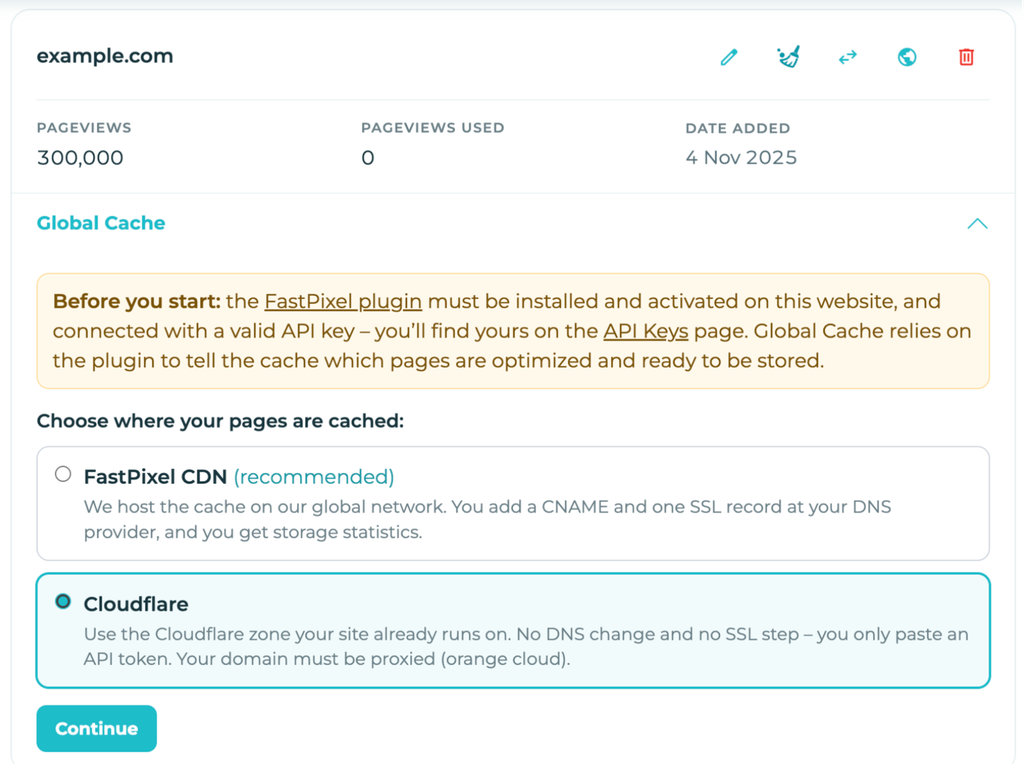Collapse the Global Cache chevron

pyautogui.click(x=977, y=224)
